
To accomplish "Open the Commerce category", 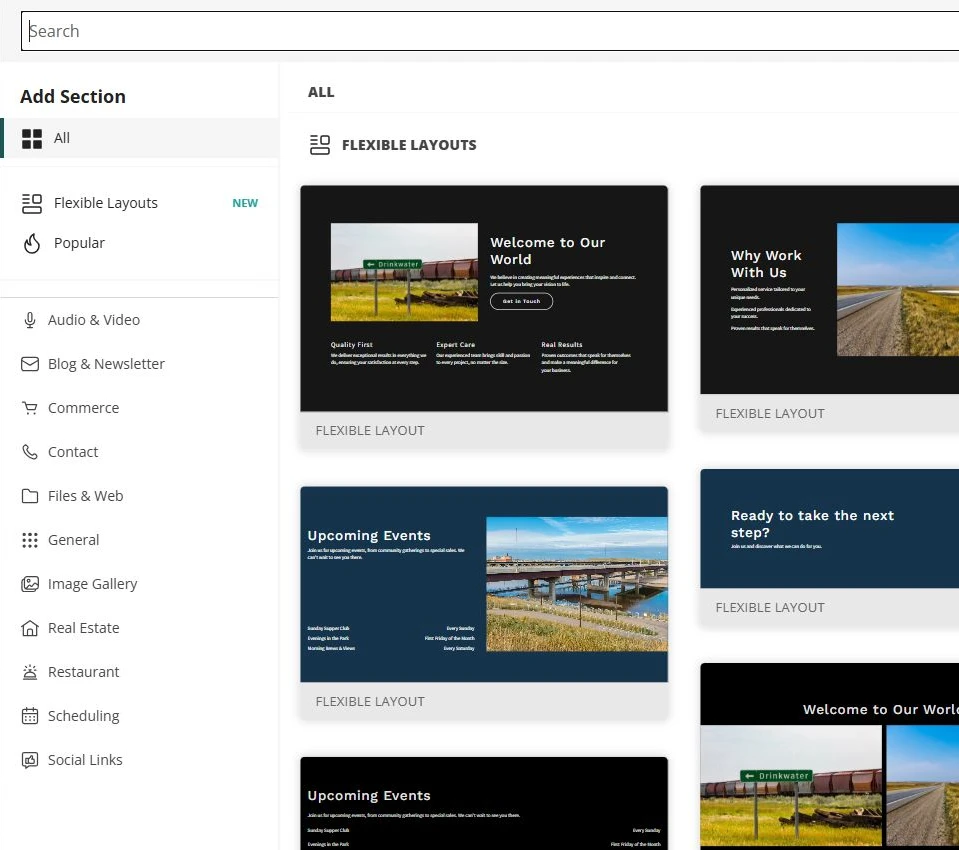I will (139, 408).
